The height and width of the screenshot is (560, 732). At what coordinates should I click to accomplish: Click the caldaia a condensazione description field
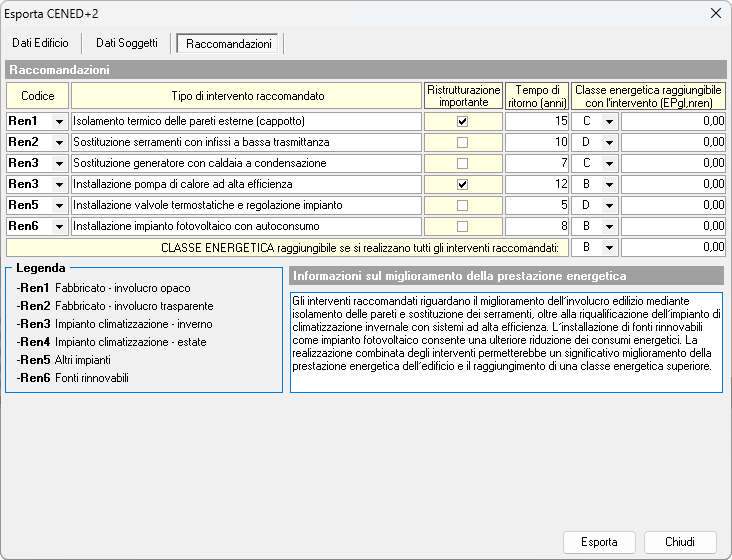pos(246,163)
